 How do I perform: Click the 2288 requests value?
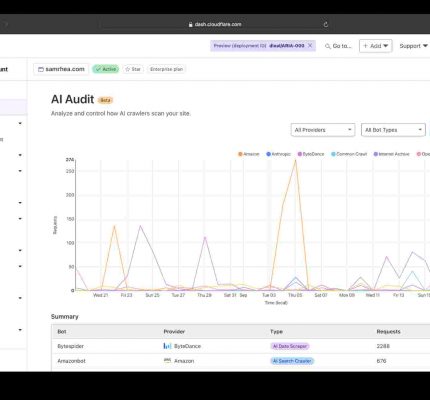point(383,346)
